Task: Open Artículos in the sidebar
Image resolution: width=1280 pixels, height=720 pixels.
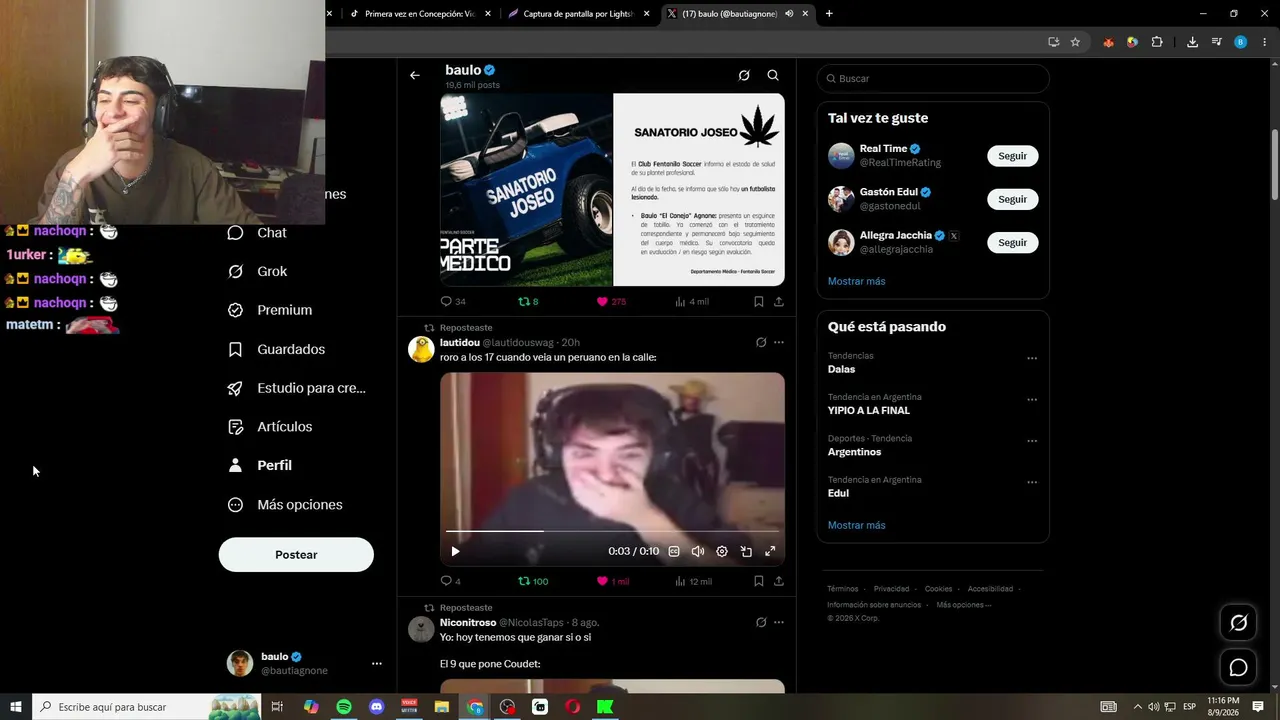Action: [x=270, y=427]
